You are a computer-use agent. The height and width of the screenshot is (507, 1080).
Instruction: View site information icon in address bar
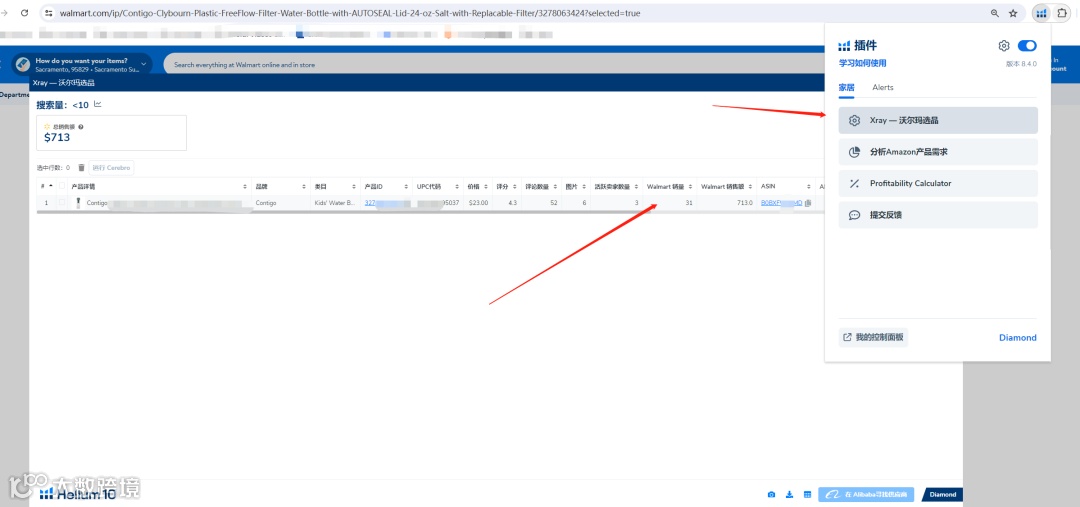(x=49, y=13)
